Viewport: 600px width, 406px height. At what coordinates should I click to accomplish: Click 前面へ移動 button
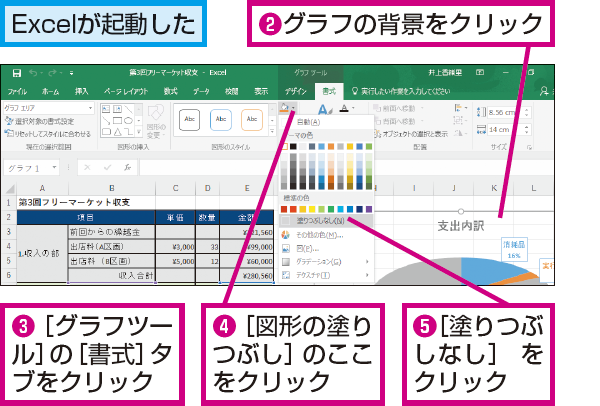point(398,109)
